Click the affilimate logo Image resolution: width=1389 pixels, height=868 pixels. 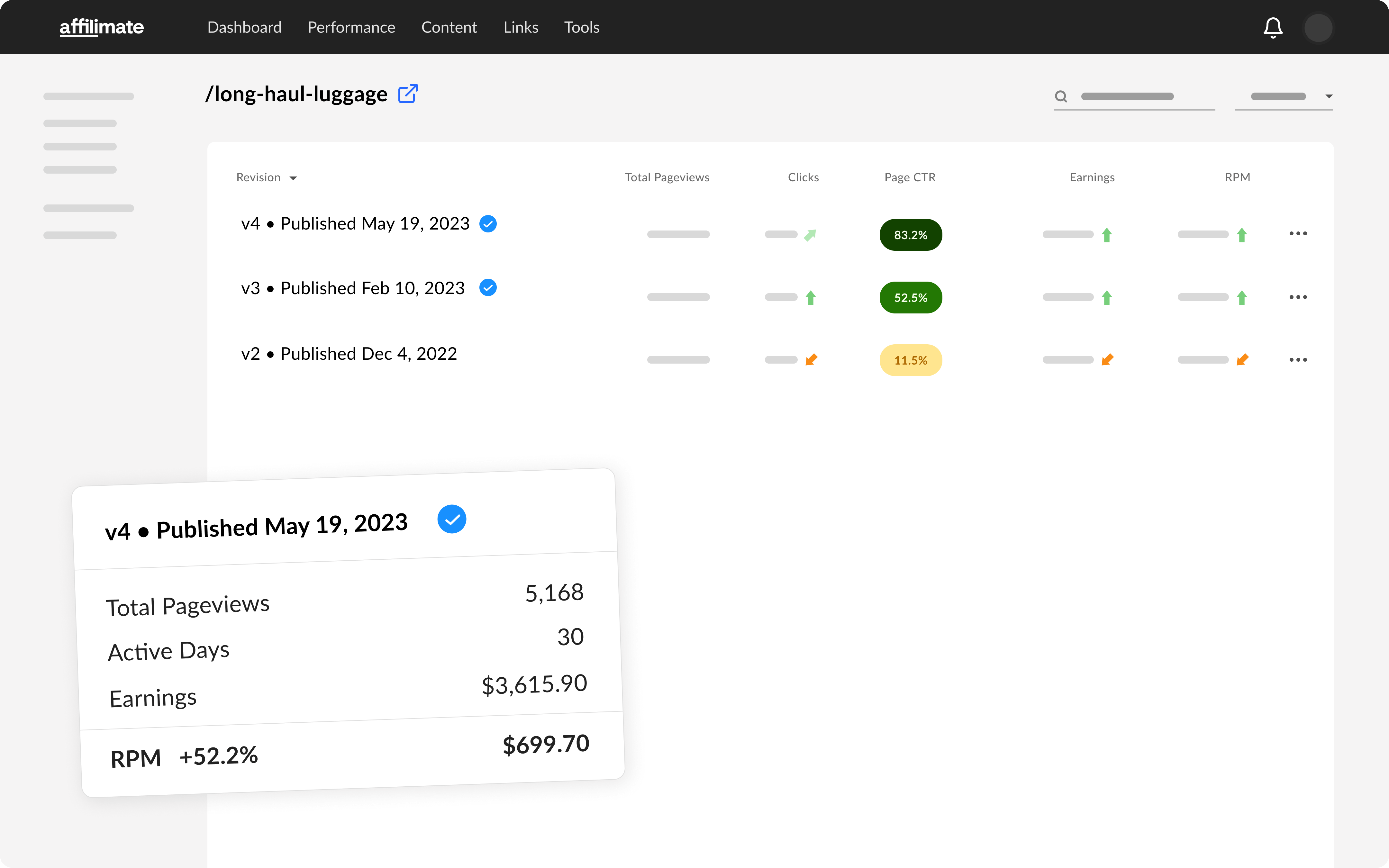coord(102,27)
